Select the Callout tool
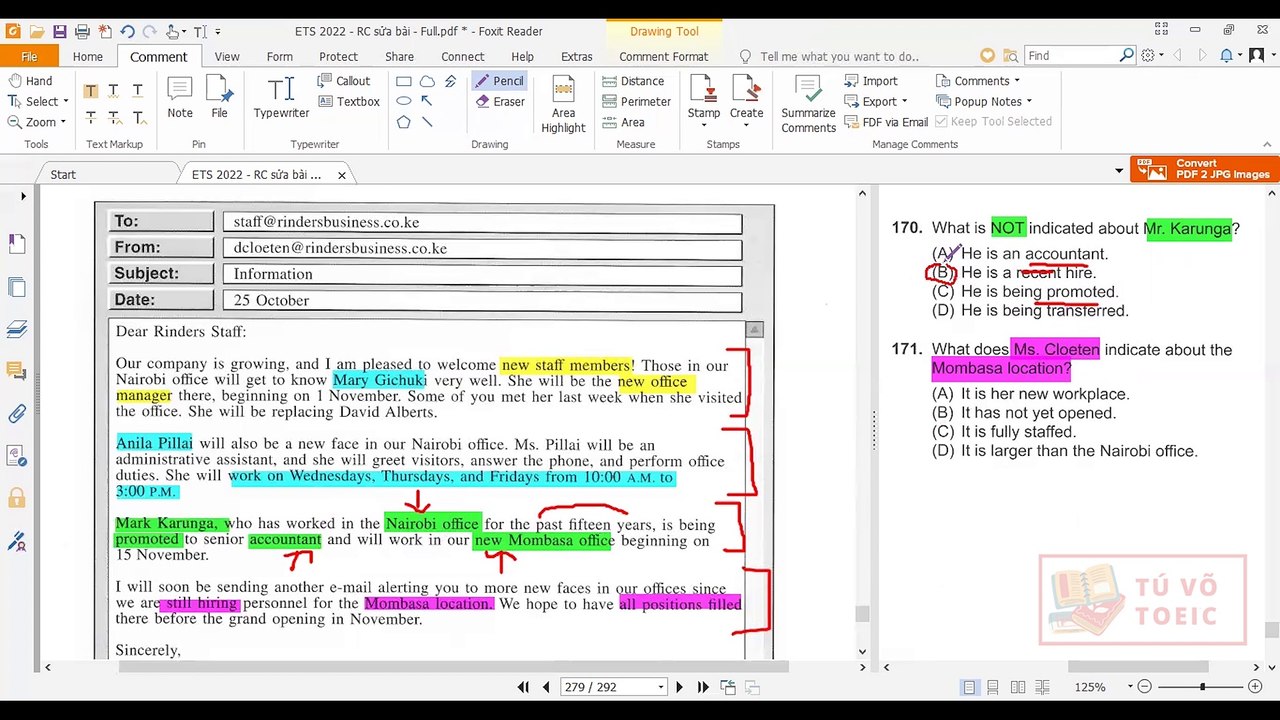Image resolution: width=1280 pixels, height=720 pixels. (344, 81)
